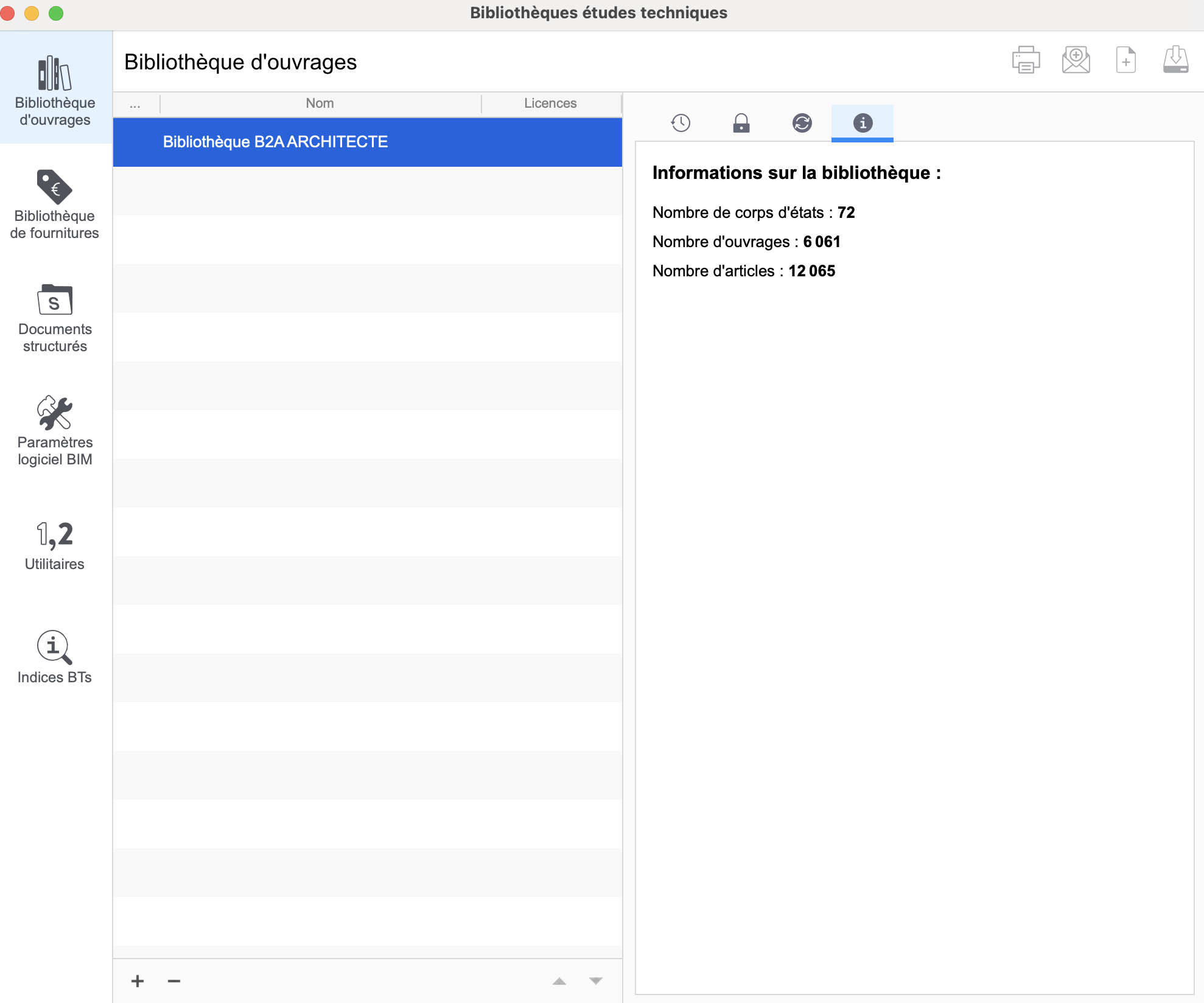Switch to the sync refresh tab
Screen dimensions: 1204x1003
[x=802, y=123]
